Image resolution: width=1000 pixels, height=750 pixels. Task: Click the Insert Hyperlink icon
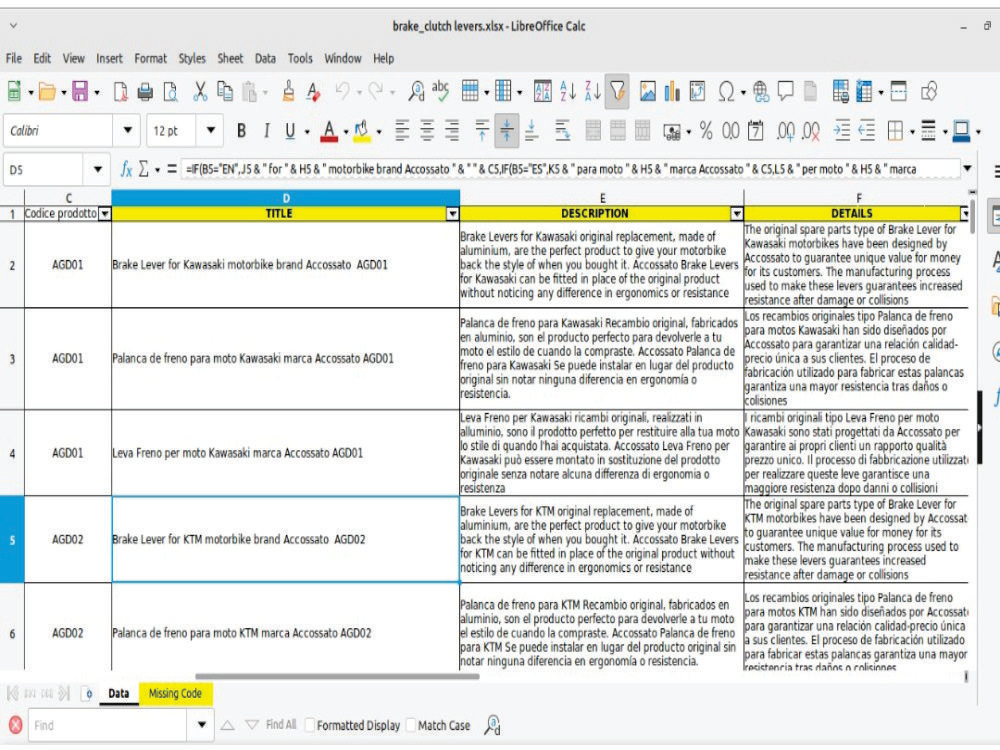coord(760,91)
